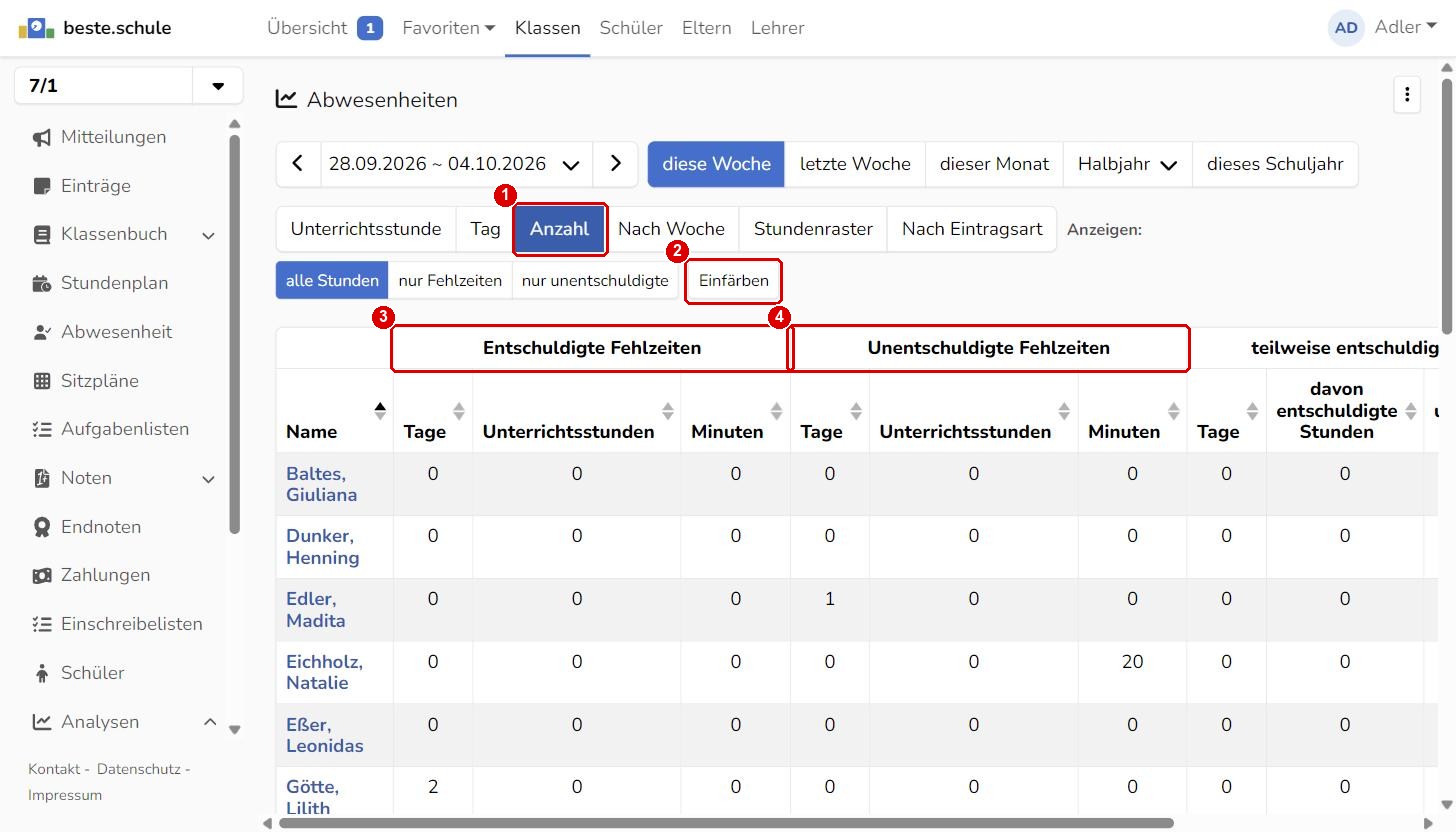
Task: Click the Aufgabenlisten checklist icon
Action: click(x=42, y=429)
